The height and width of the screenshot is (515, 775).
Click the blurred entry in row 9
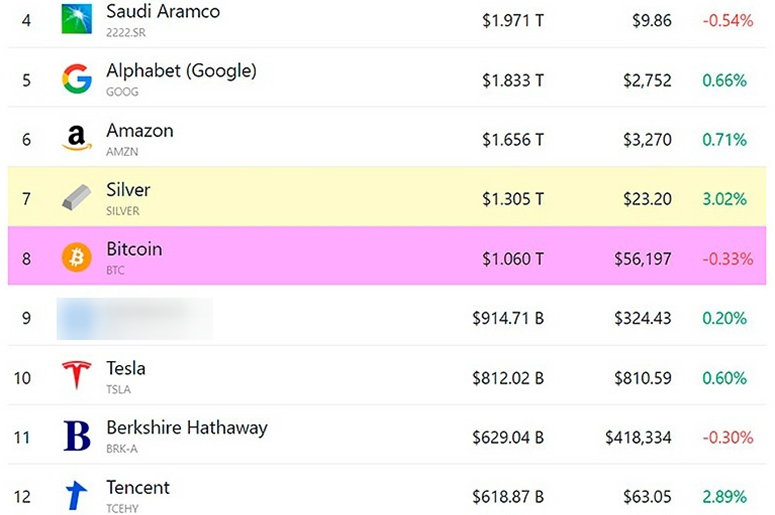(135, 318)
